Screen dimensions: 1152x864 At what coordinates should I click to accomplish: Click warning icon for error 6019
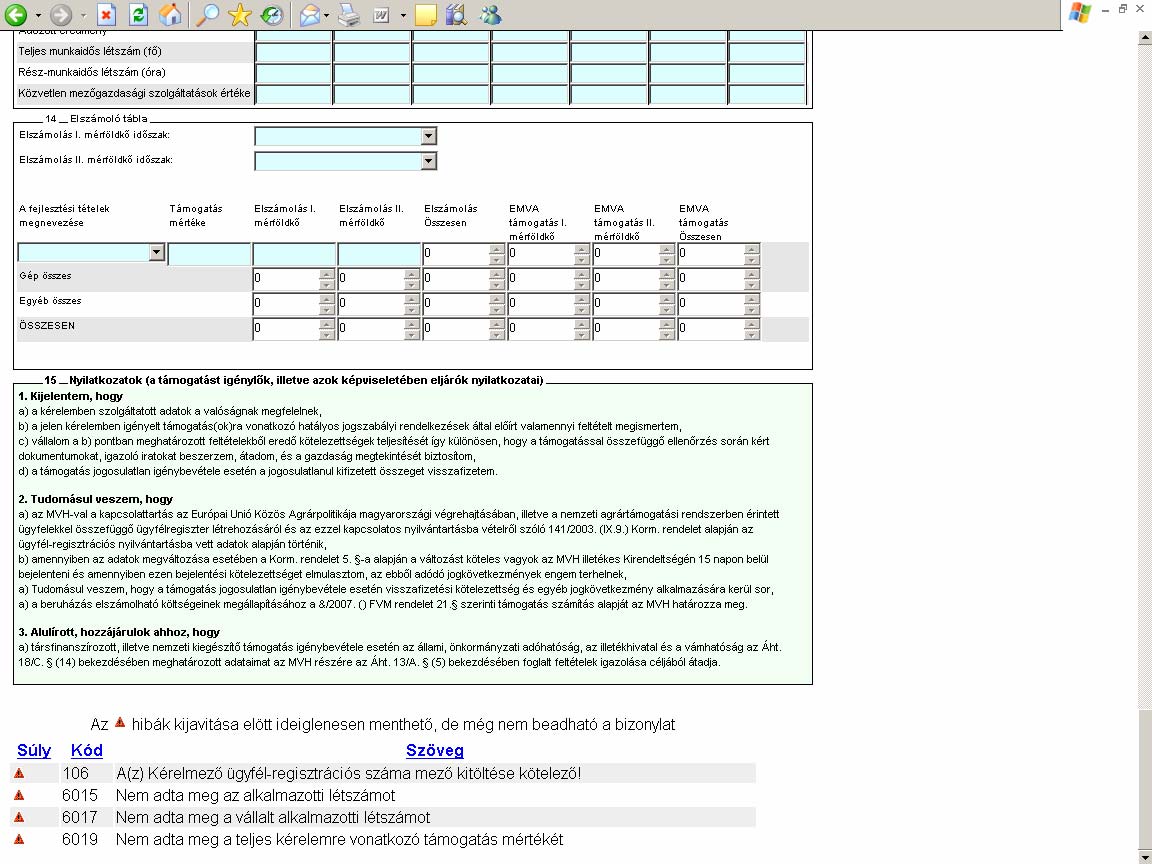point(19,839)
